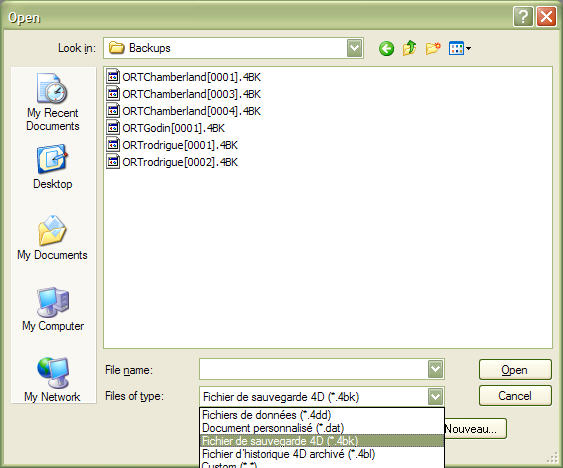Open the Views menu icon
Viewport: 563px width, 468px height.
click(460, 48)
